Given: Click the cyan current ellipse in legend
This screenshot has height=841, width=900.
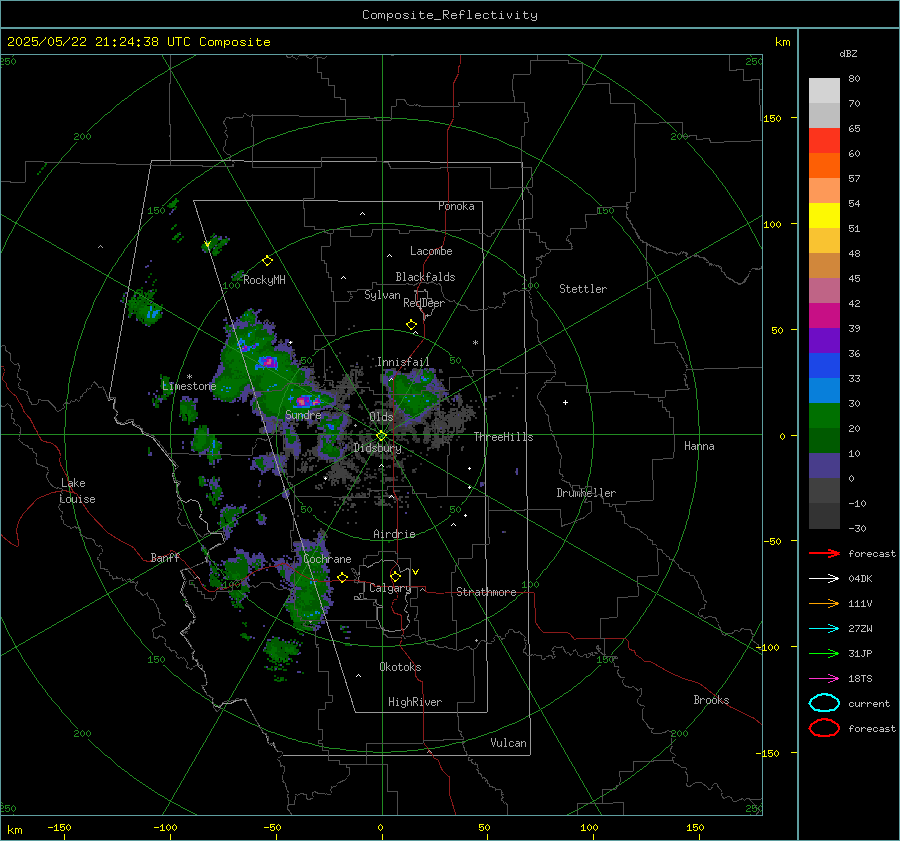Looking at the screenshot, I should pos(824,703).
